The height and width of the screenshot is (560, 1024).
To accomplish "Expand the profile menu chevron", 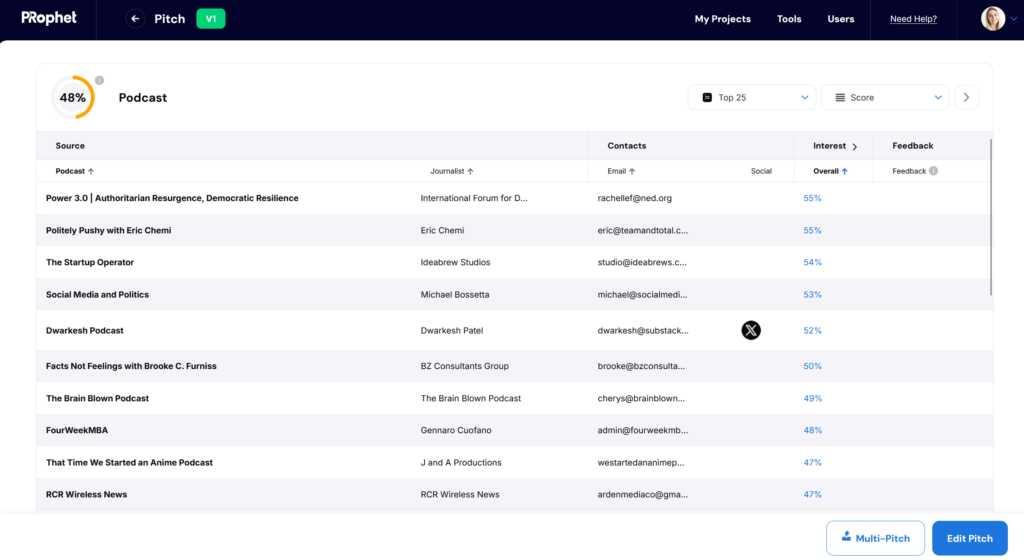I will pos(1014,19).
